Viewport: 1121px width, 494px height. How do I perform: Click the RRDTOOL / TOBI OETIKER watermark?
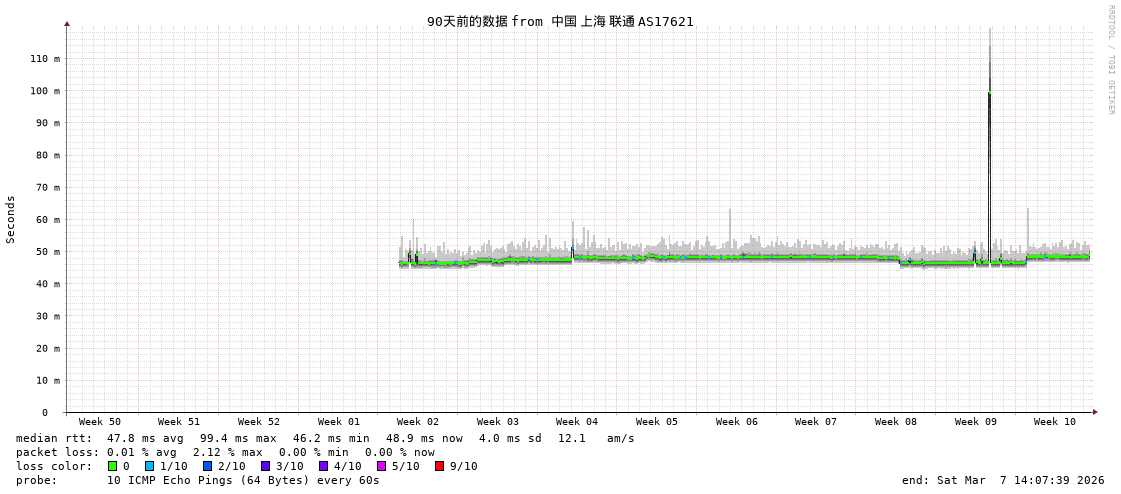pyautogui.click(x=1110, y=60)
